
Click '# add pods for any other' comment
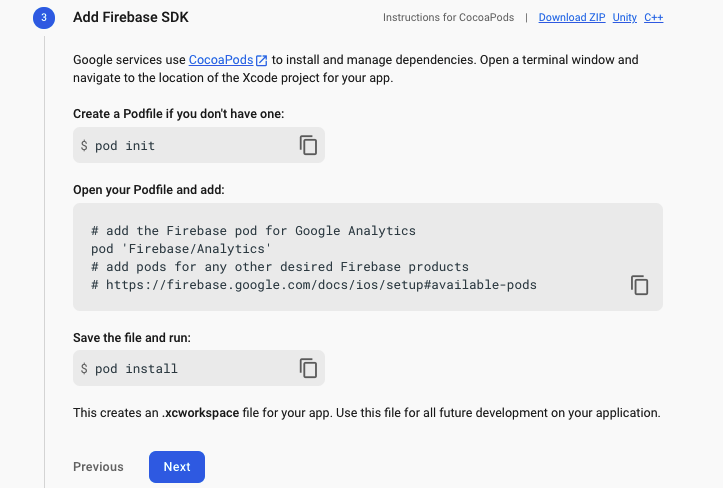(279, 267)
